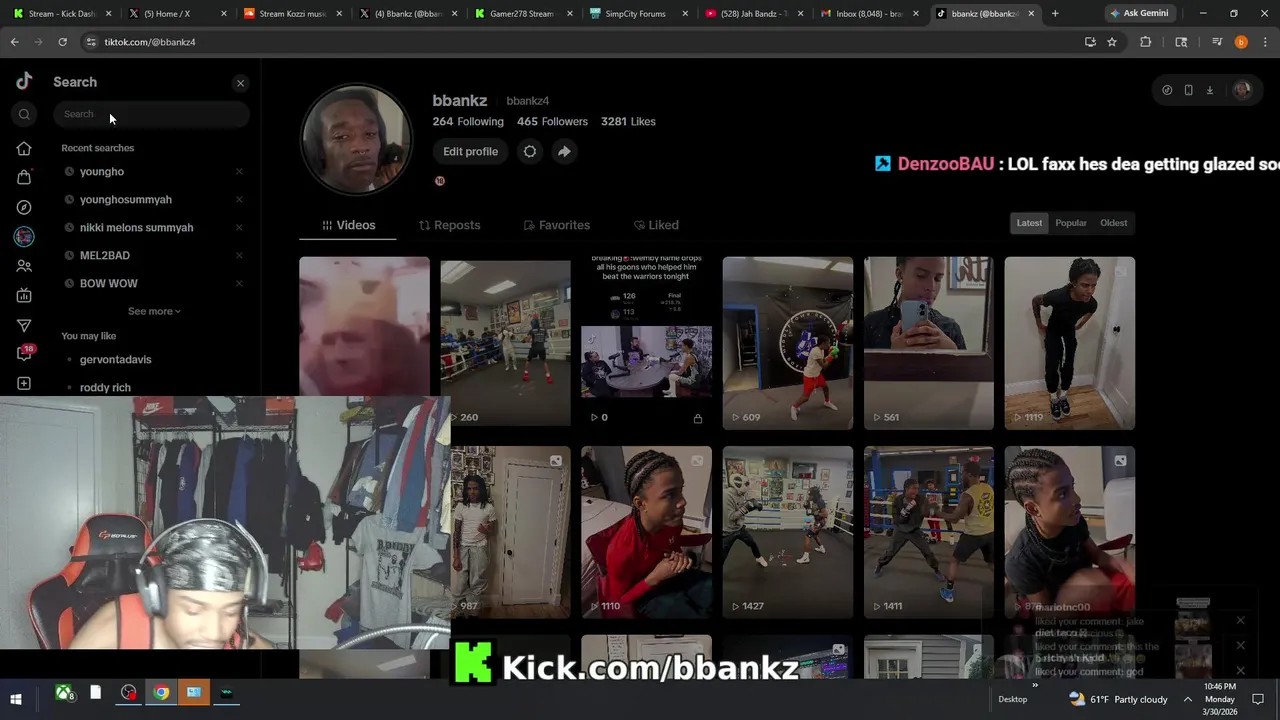Switch to the Favorites tab
The height and width of the screenshot is (720, 1280).
tap(557, 225)
